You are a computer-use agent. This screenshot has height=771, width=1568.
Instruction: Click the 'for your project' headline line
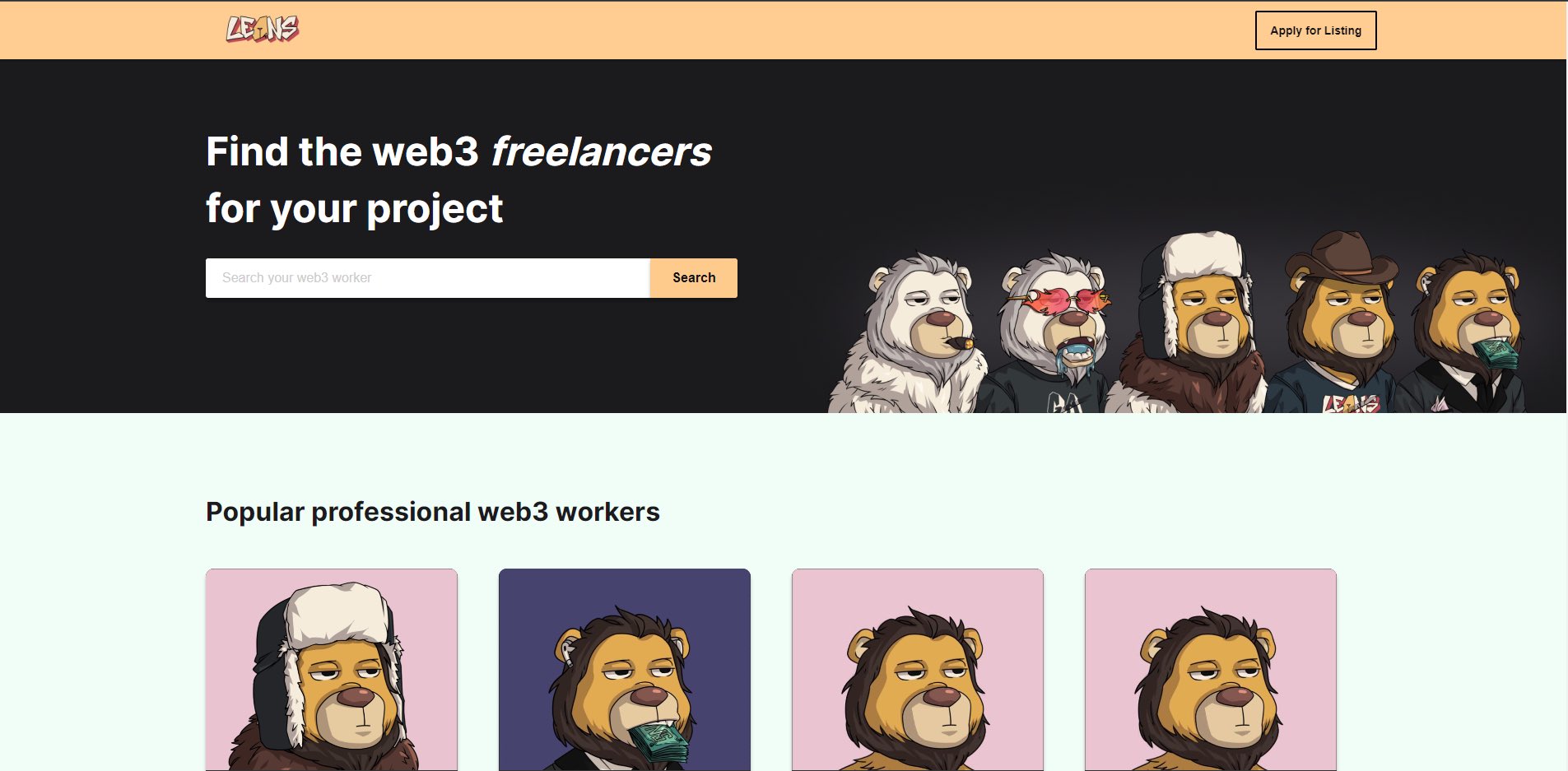354,208
